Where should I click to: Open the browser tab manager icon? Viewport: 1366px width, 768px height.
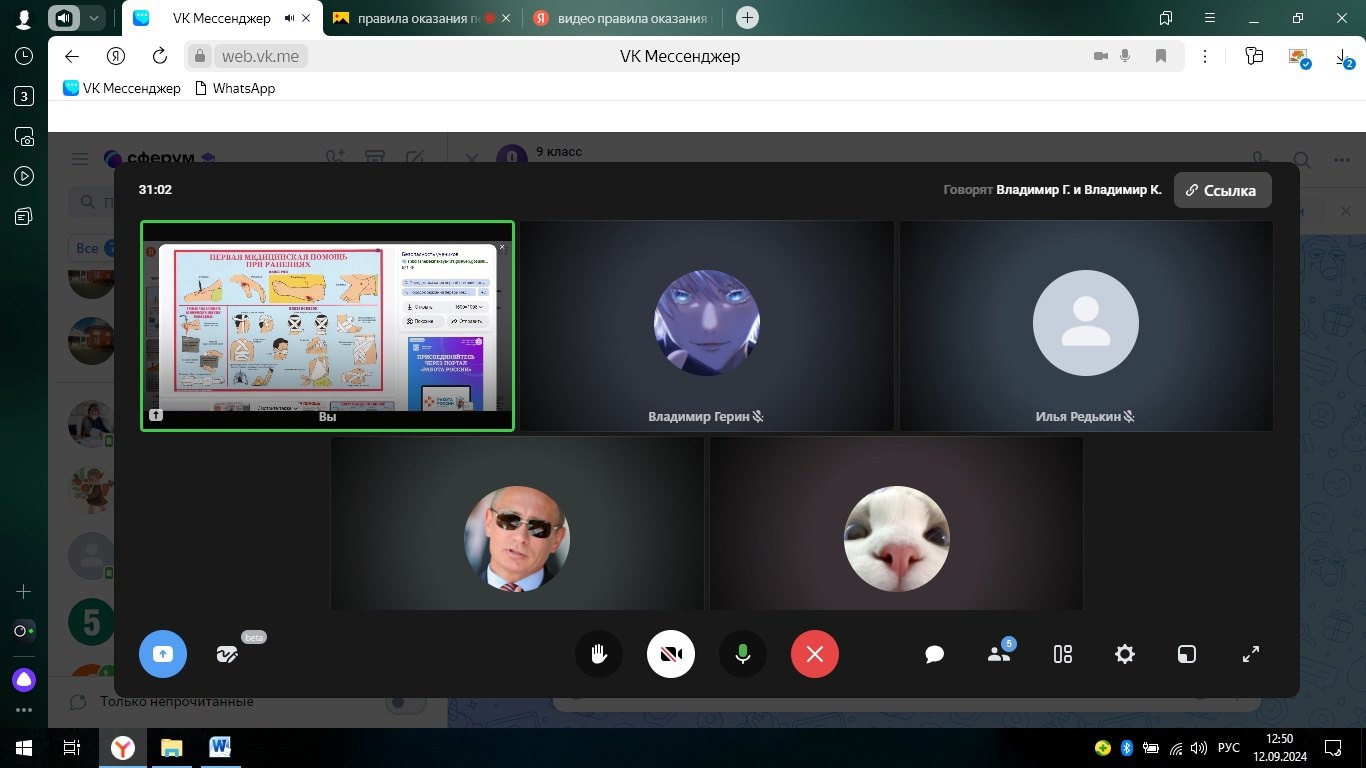(1165, 18)
